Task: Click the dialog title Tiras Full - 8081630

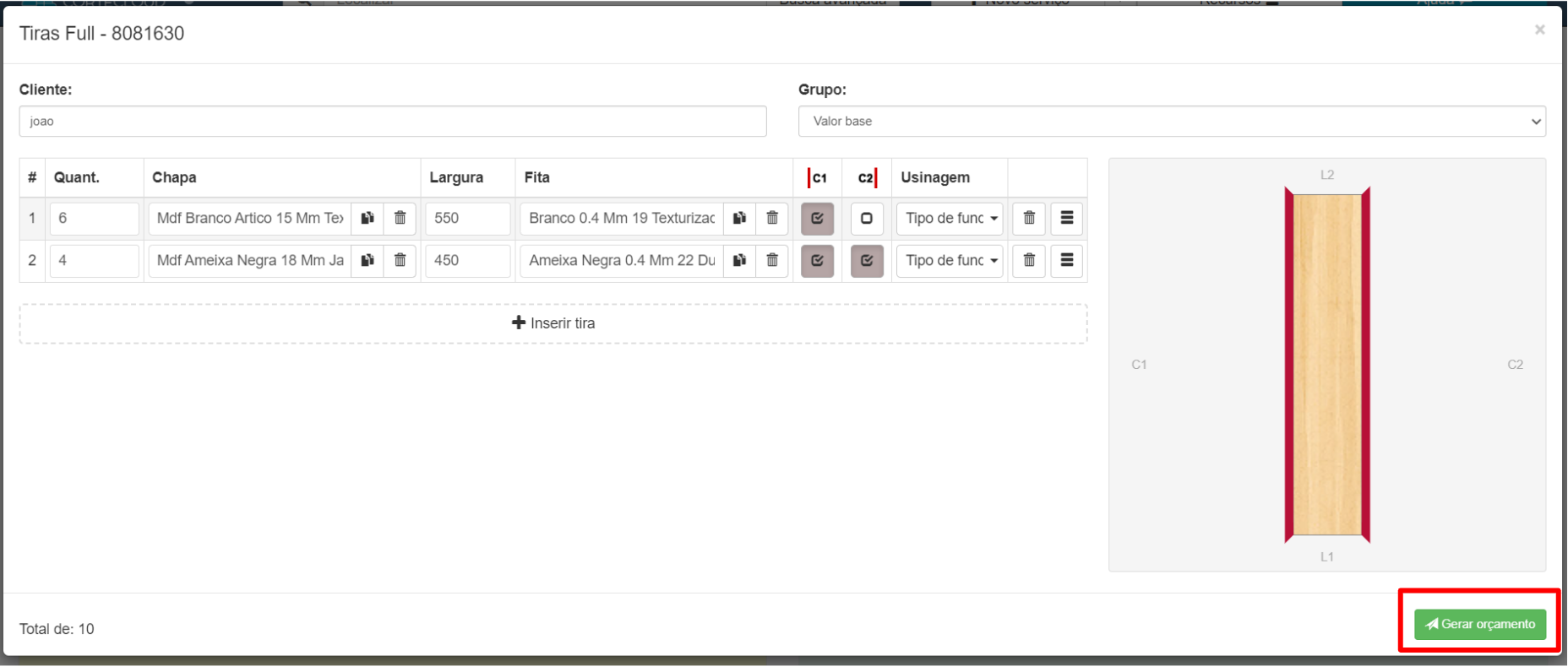Action: [x=101, y=34]
